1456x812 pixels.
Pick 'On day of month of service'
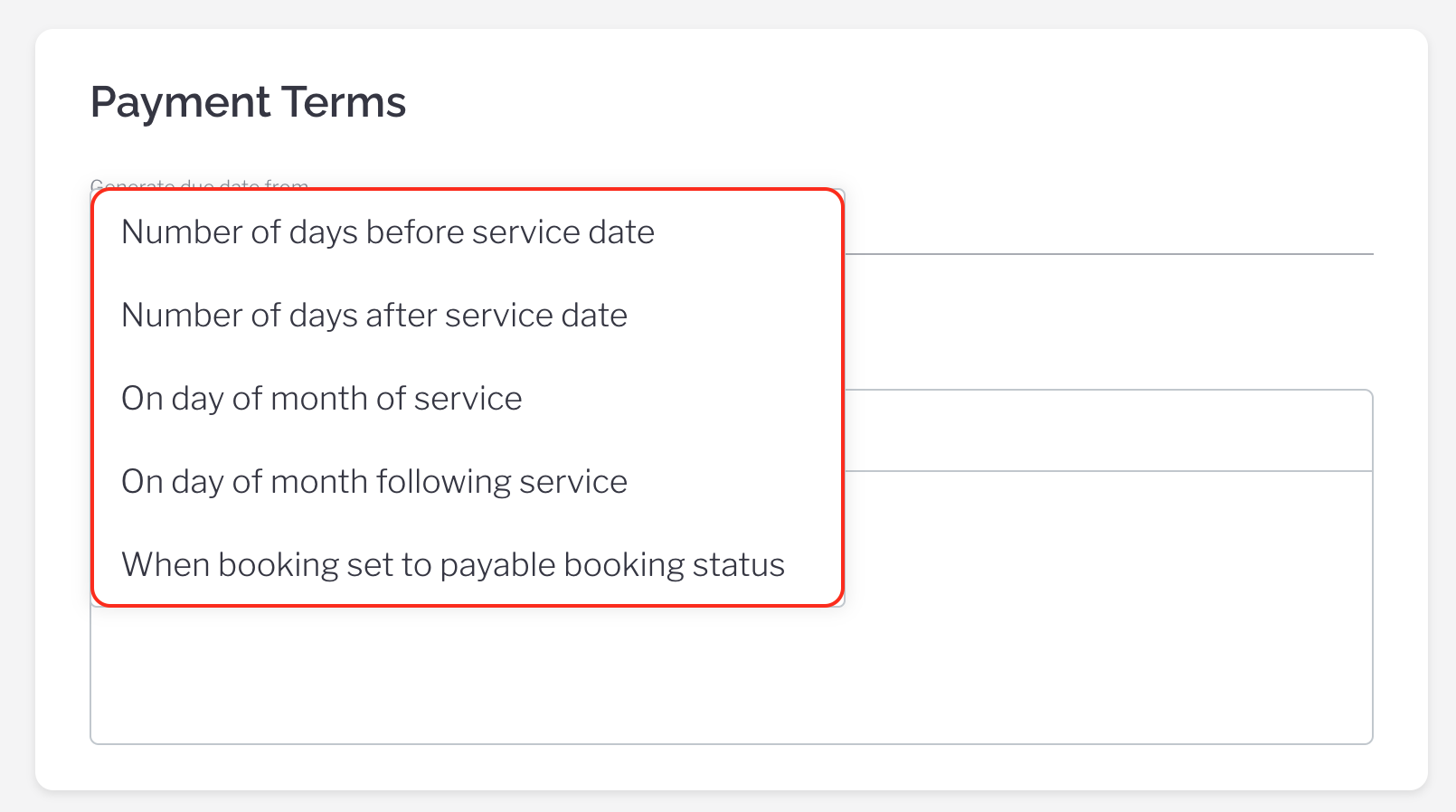click(x=321, y=399)
